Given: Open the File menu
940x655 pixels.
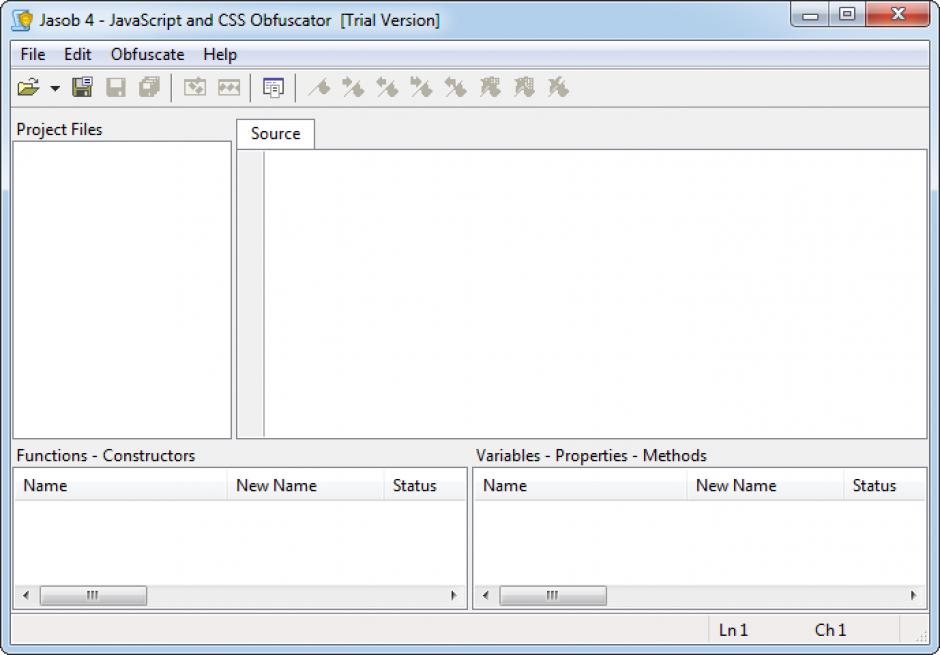Looking at the screenshot, I should coord(33,55).
